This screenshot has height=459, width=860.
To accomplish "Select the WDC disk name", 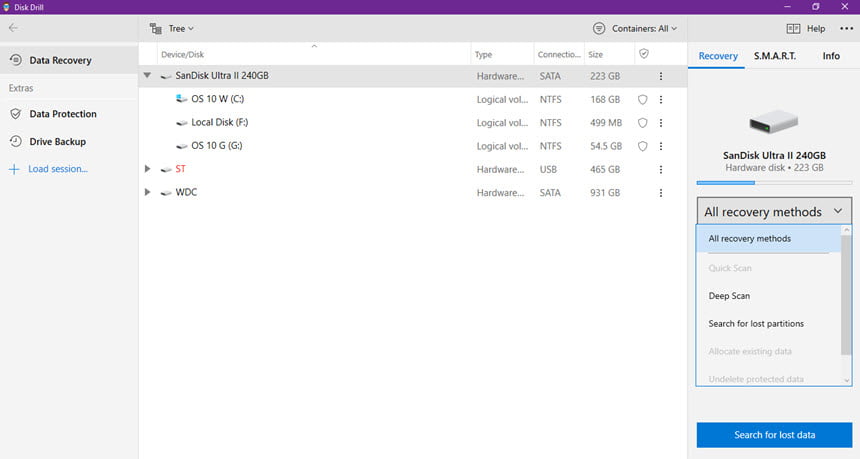I will click(x=186, y=192).
